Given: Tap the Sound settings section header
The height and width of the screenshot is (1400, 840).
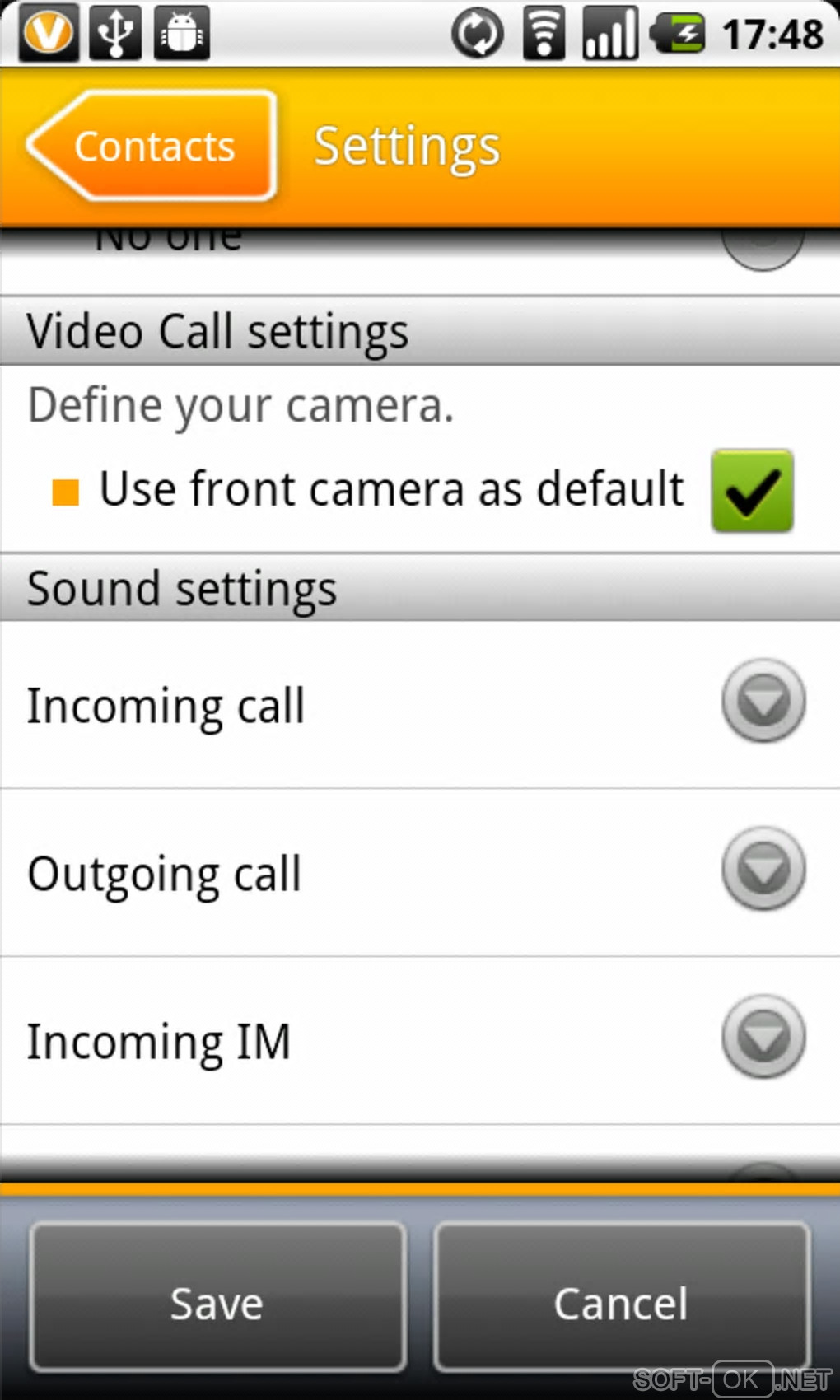Looking at the screenshot, I should pos(183,589).
